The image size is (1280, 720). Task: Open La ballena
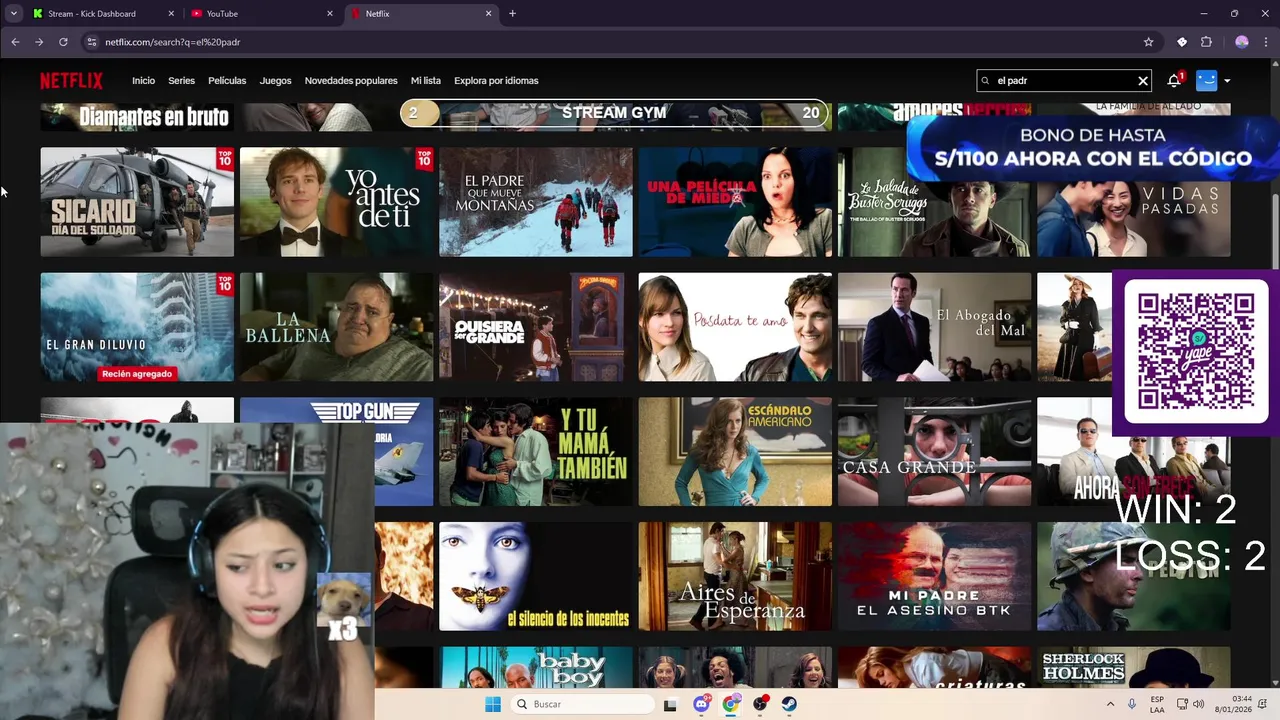tap(336, 327)
